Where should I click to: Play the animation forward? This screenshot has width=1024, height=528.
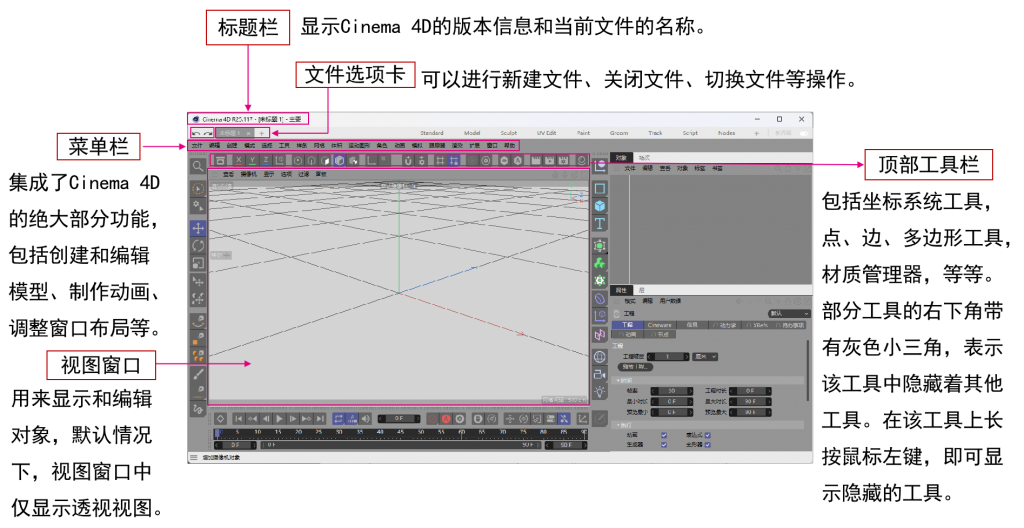(280, 419)
